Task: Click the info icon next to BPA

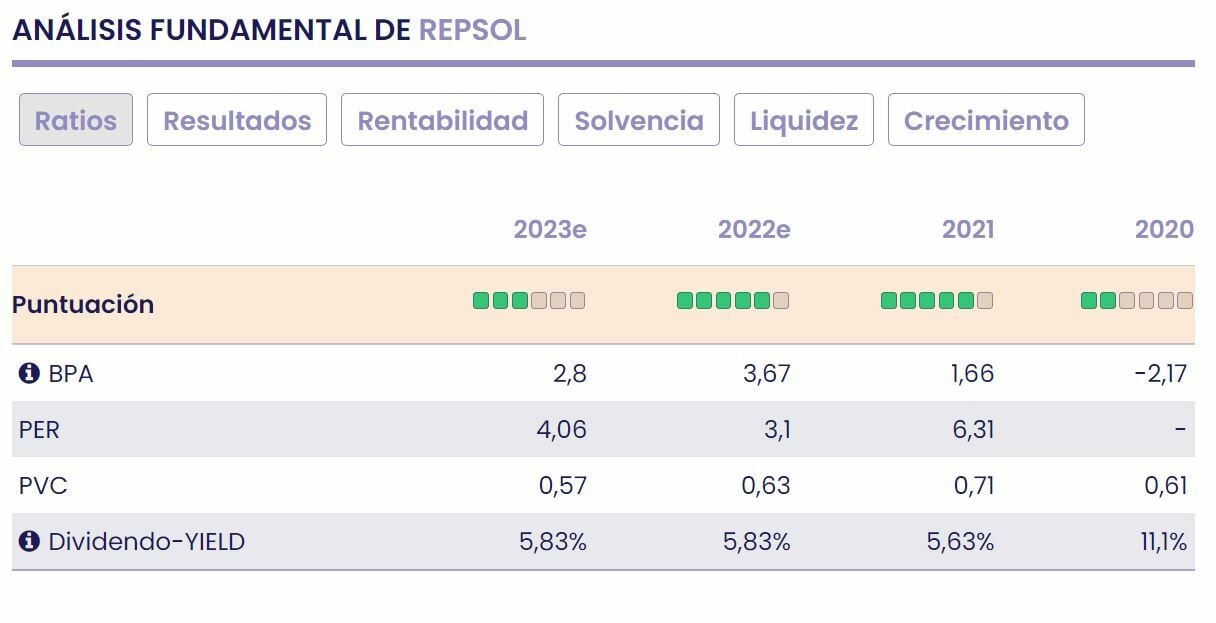Action: coord(29,374)
